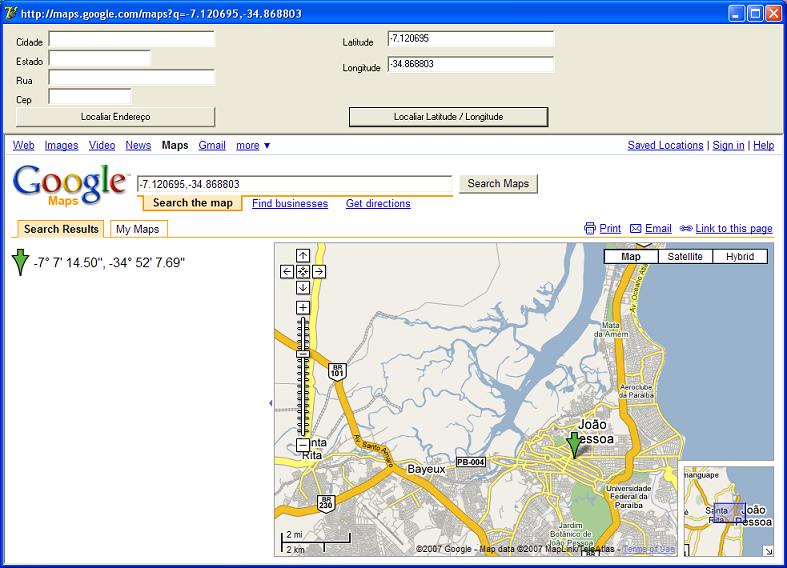Click the green marker in results list
The height and width of the screenshot is (568, 787).
[x=20, y=263]
